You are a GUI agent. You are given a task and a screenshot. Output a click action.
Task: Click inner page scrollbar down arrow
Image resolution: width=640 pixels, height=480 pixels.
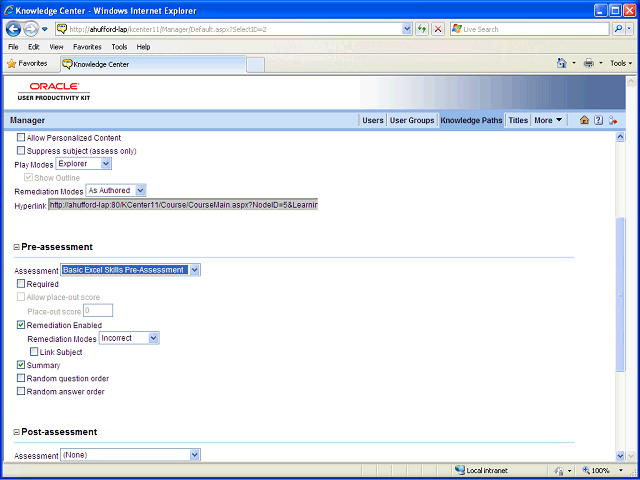point(620,456)
